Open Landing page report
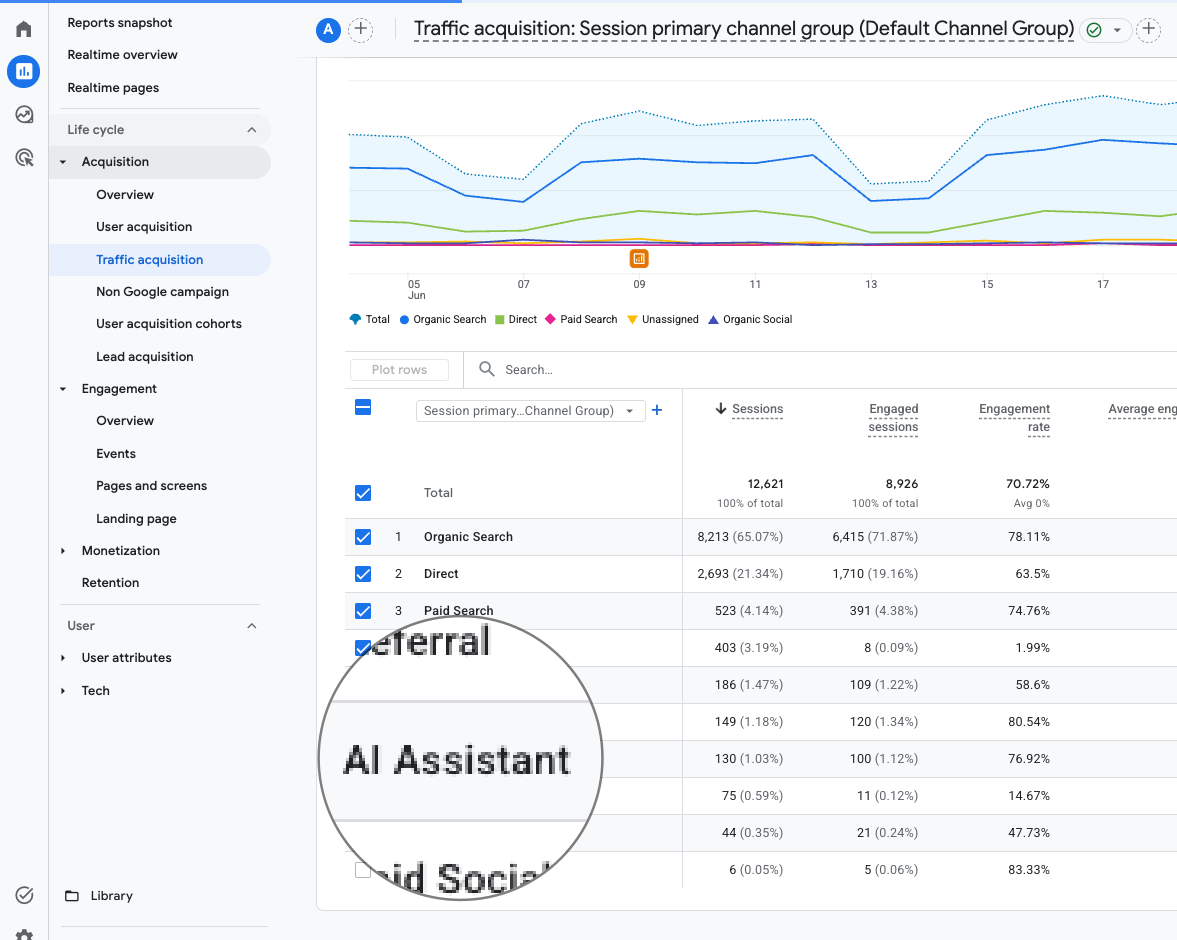 point(136,519)
